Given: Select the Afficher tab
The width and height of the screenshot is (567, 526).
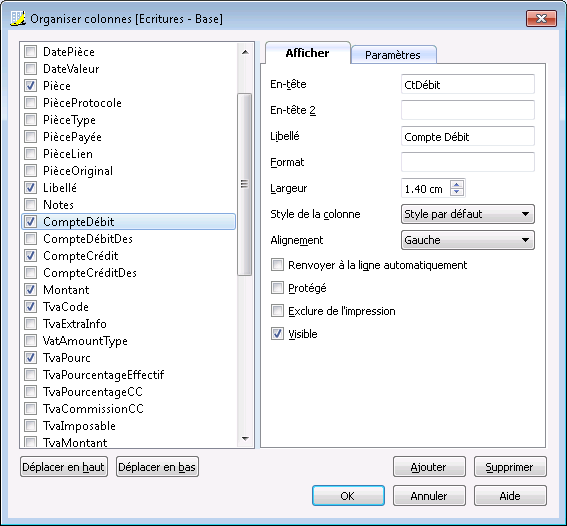Looking at the screenshot, I should click(x=307, y=53).
